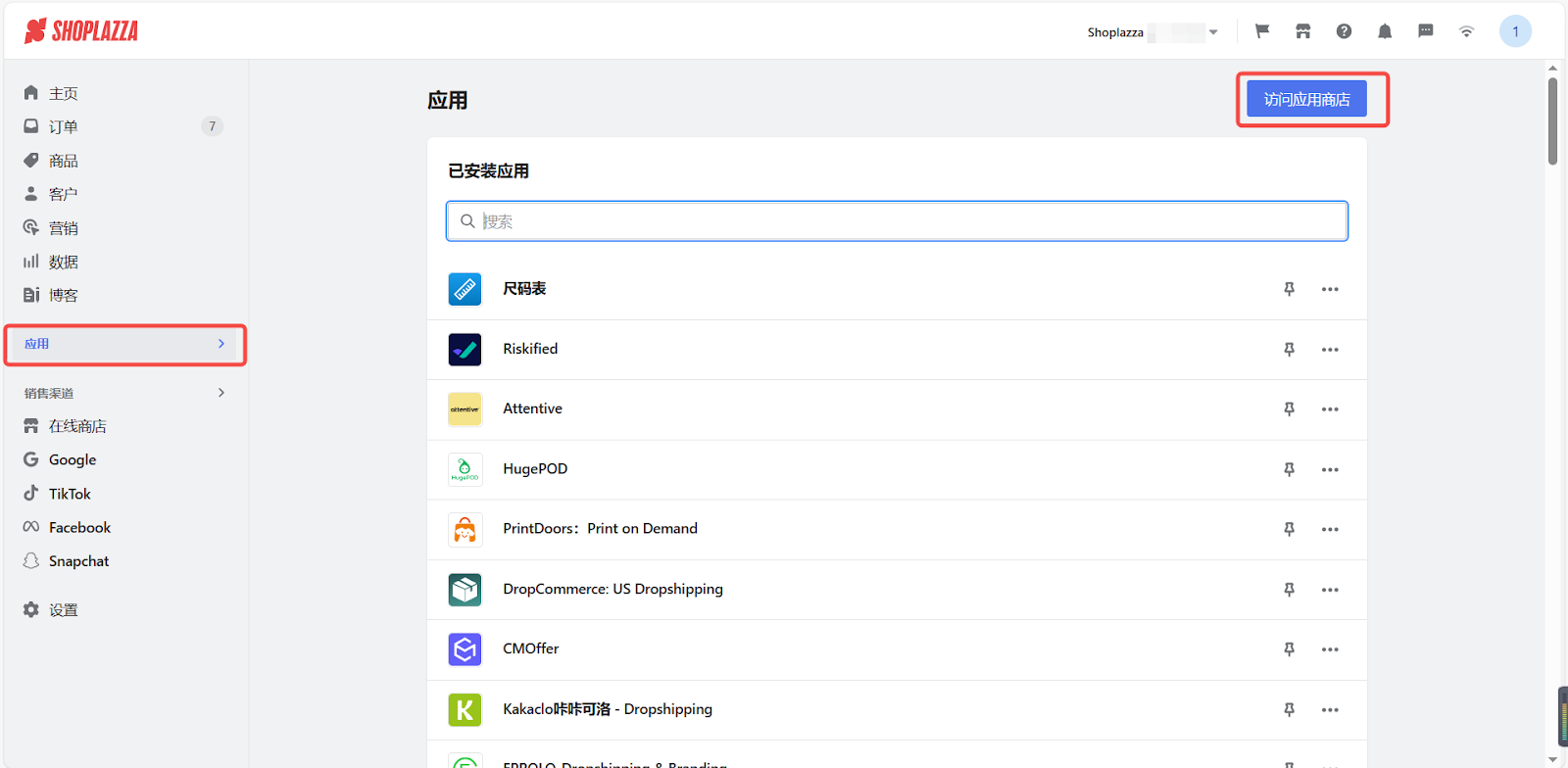The image size is (1568, 768).
Task: Open the notifications bell icon
Action: tap(1385, 31)
